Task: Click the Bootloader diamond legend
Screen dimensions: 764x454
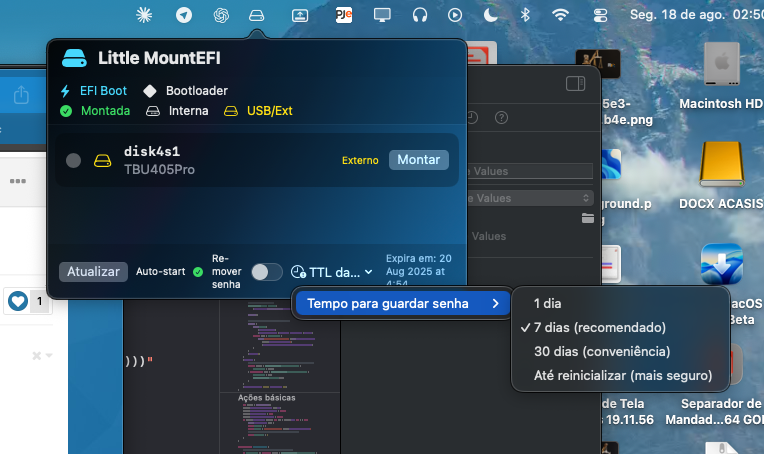Action: (185, 91)
